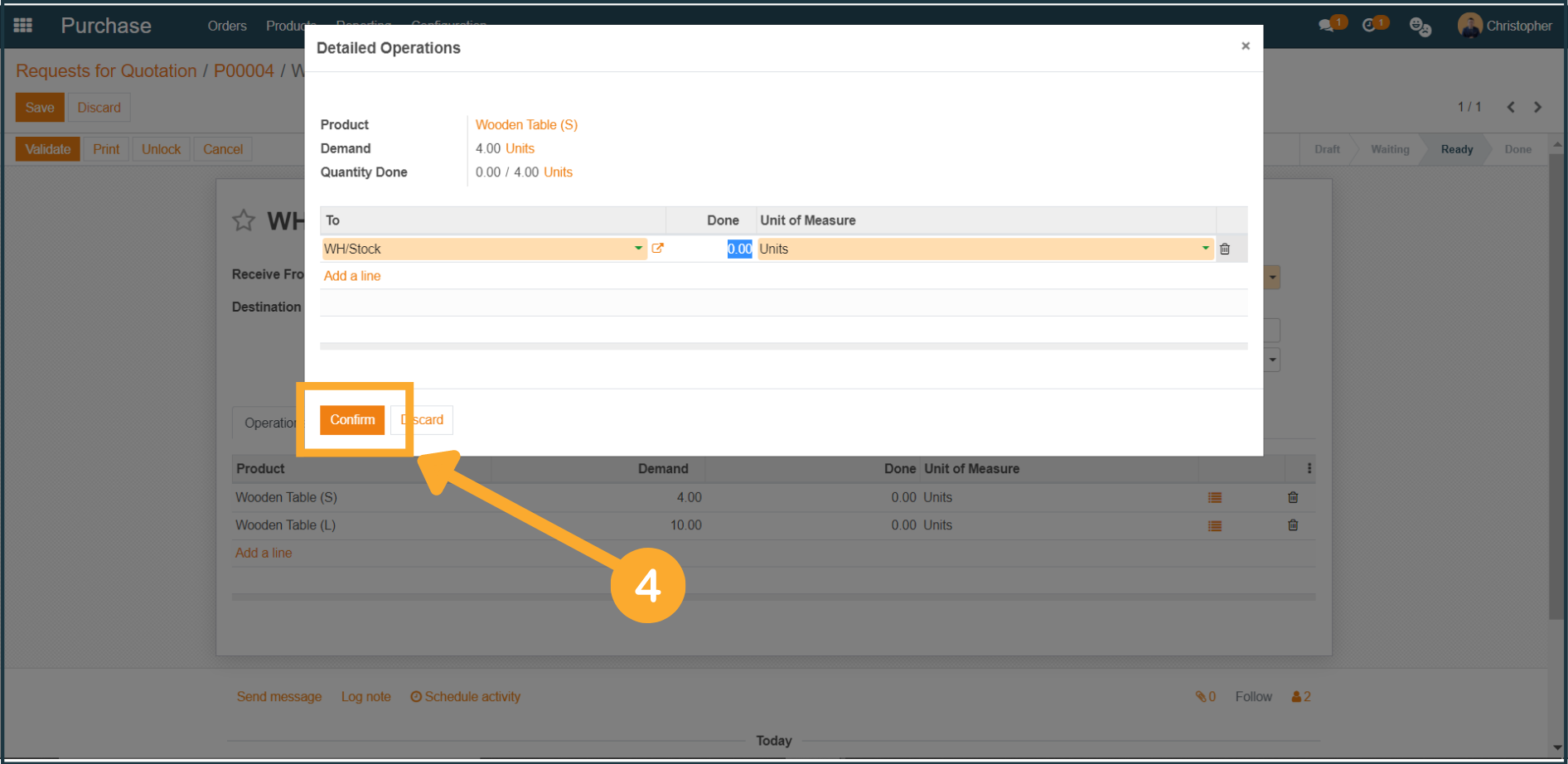The width and height of the screenshot is (1568, 764).
Task: Click the Wooden Table (S) product link
Action: pos(526,125)
